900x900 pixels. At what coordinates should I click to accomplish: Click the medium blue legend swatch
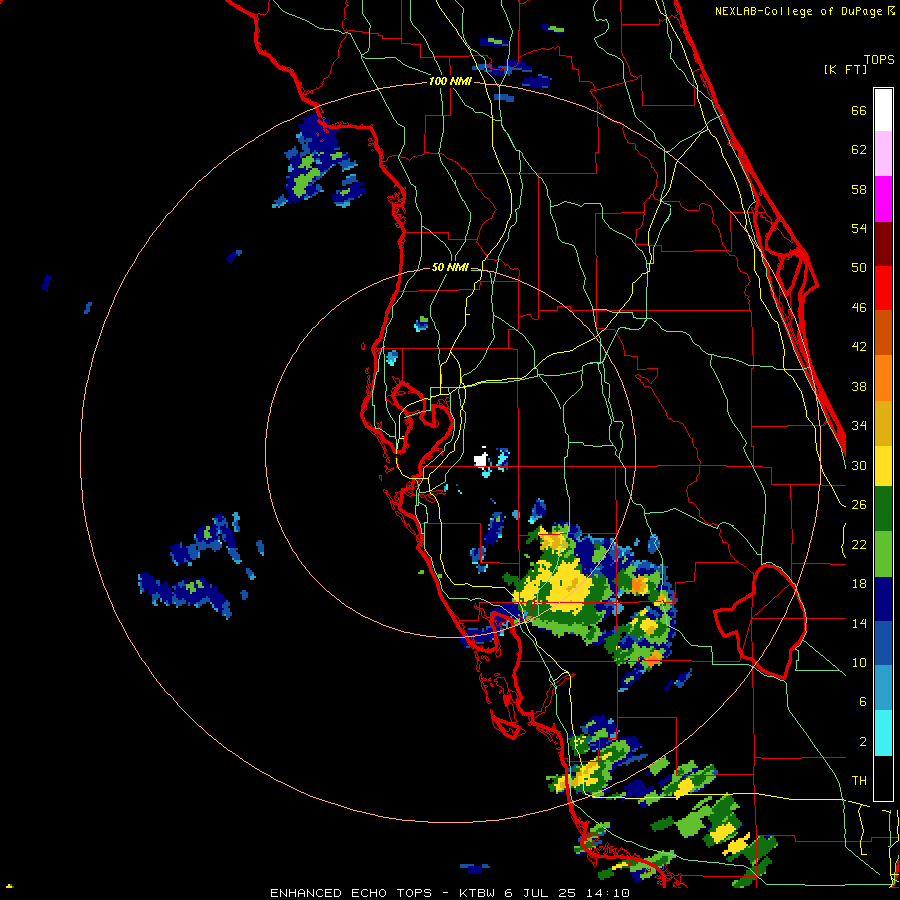[883, 643]
